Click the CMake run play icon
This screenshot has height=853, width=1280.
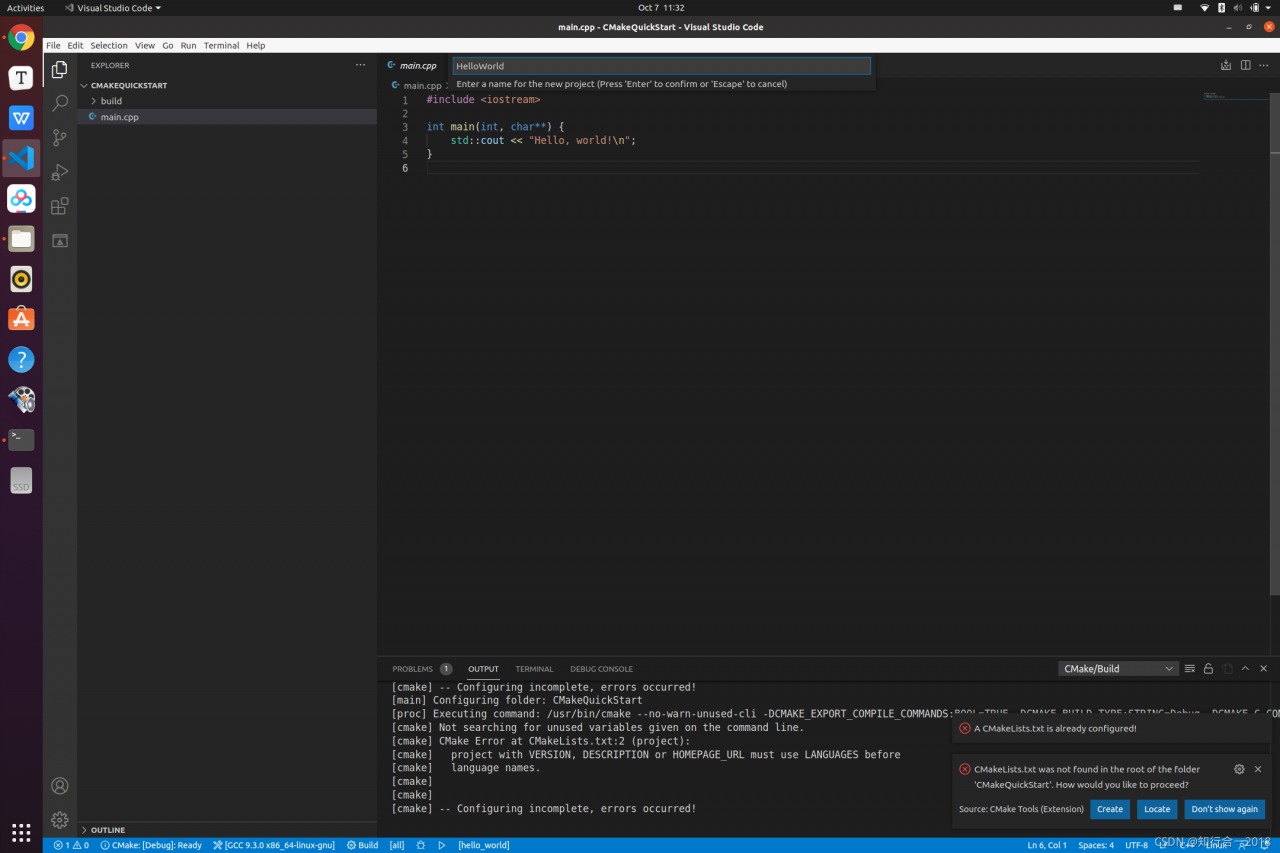[x=441, y=845]
